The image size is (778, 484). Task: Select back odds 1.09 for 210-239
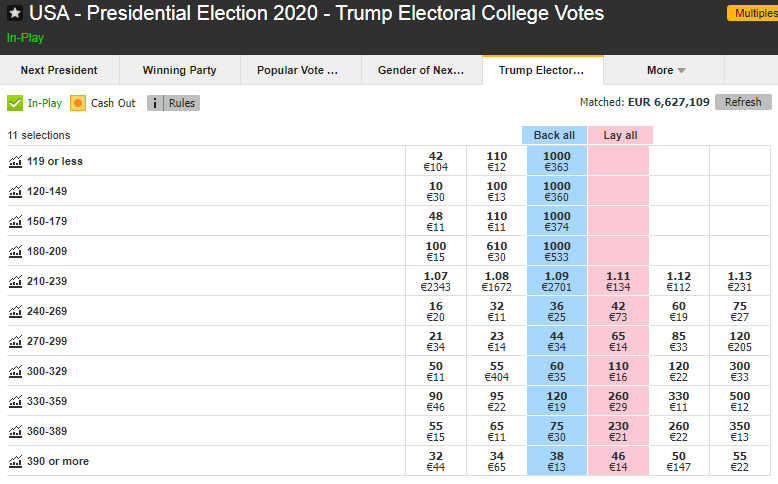557,281
